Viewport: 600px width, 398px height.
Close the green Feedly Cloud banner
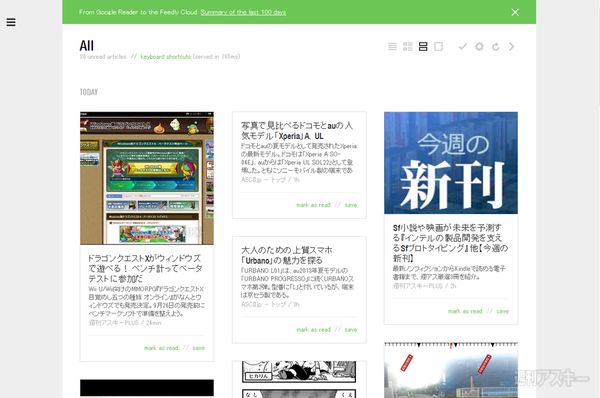[515, 12]
